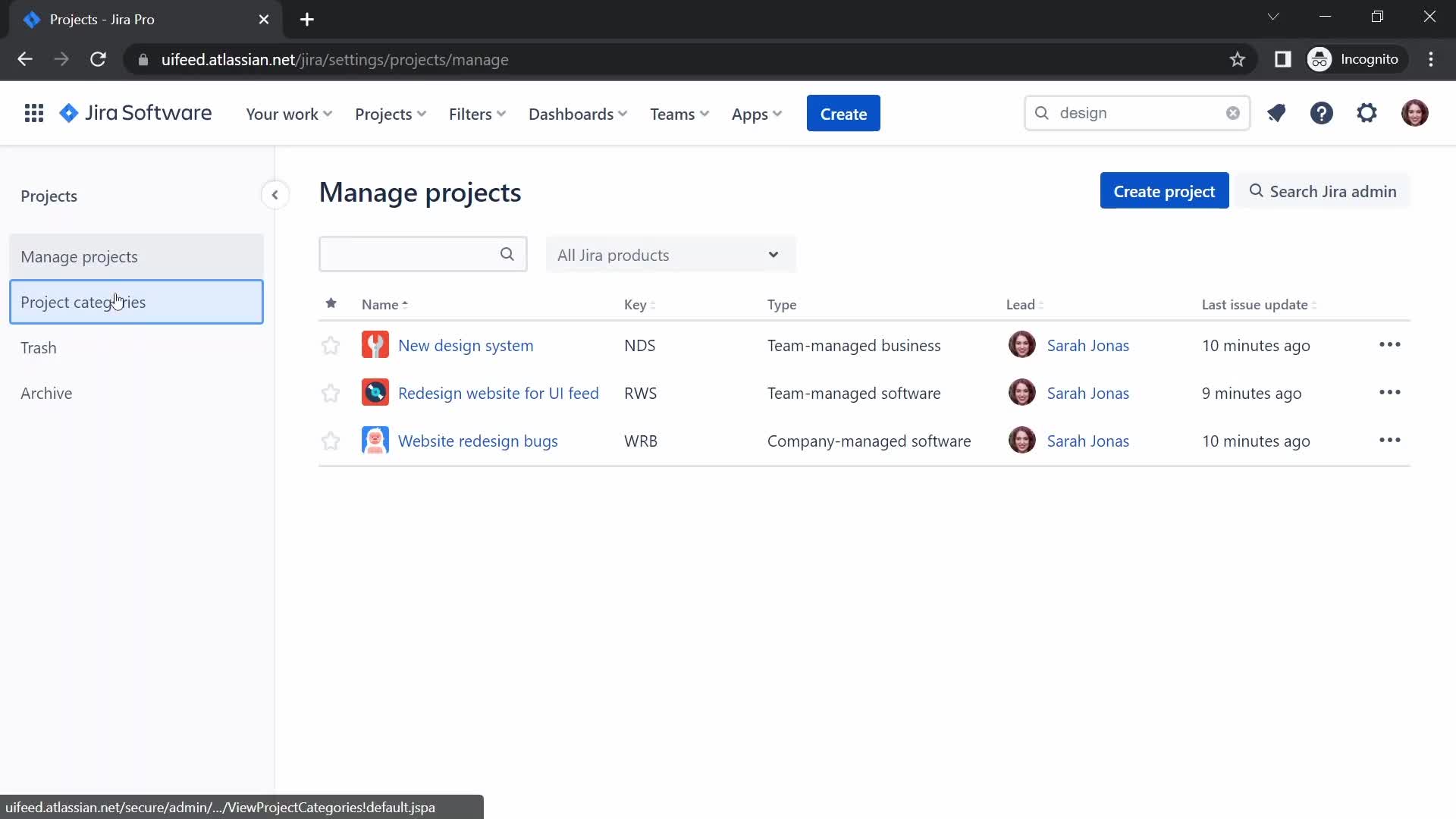Sort by Last issue update column
Viewport: 1456px width, 819px height.
coord(1259,304)
